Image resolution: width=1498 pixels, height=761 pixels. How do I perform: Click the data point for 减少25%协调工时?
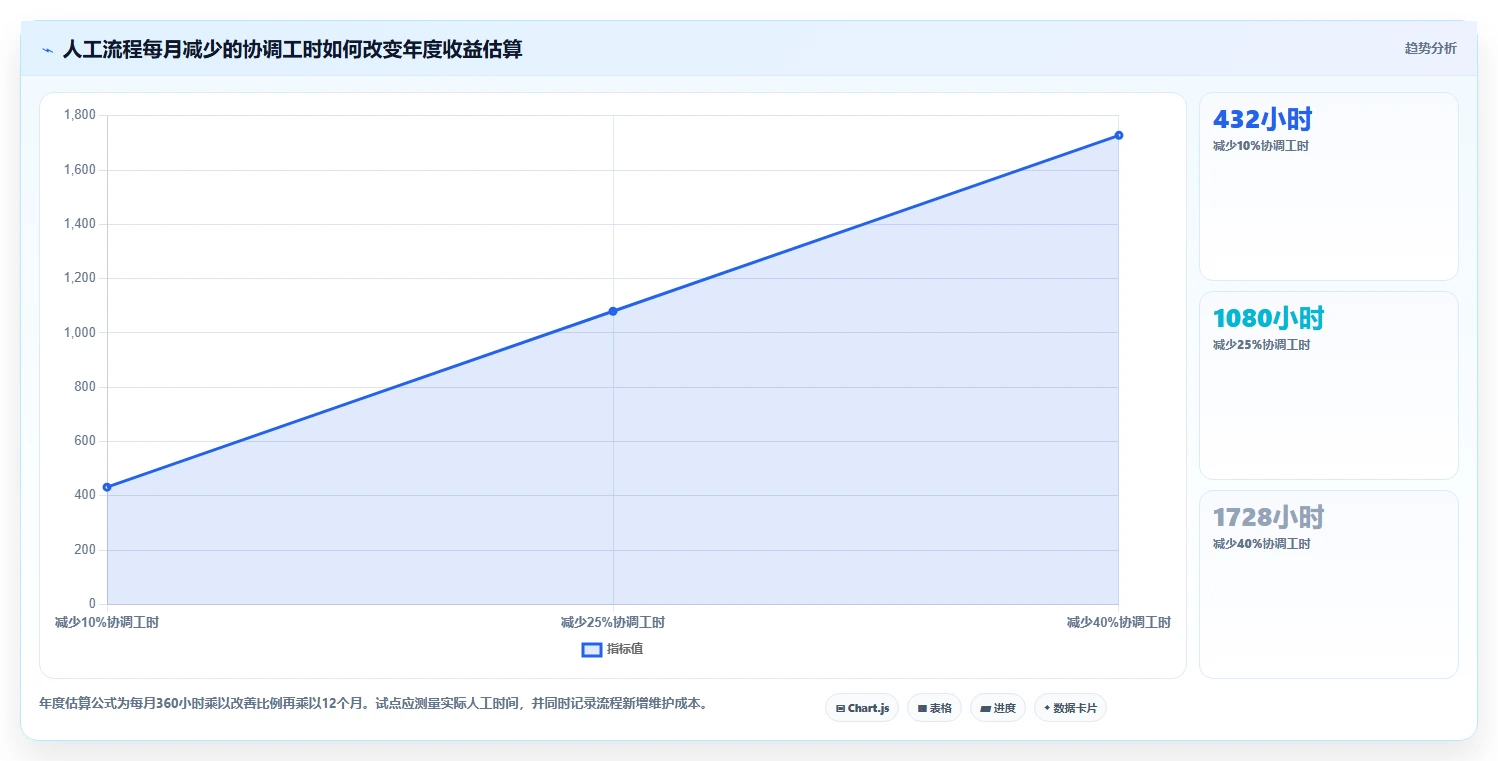613,311
